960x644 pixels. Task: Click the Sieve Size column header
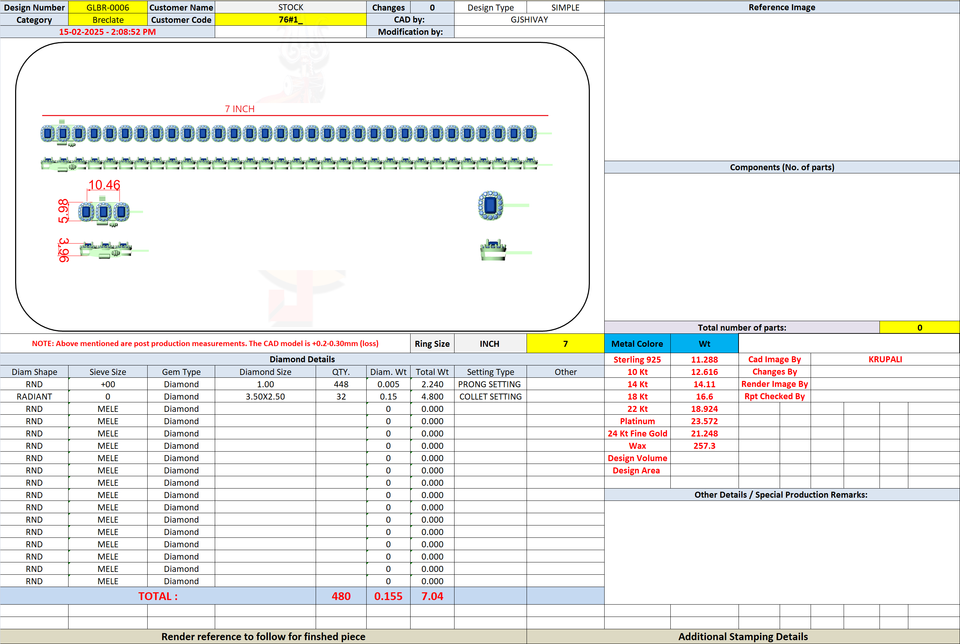click(108, 372)
